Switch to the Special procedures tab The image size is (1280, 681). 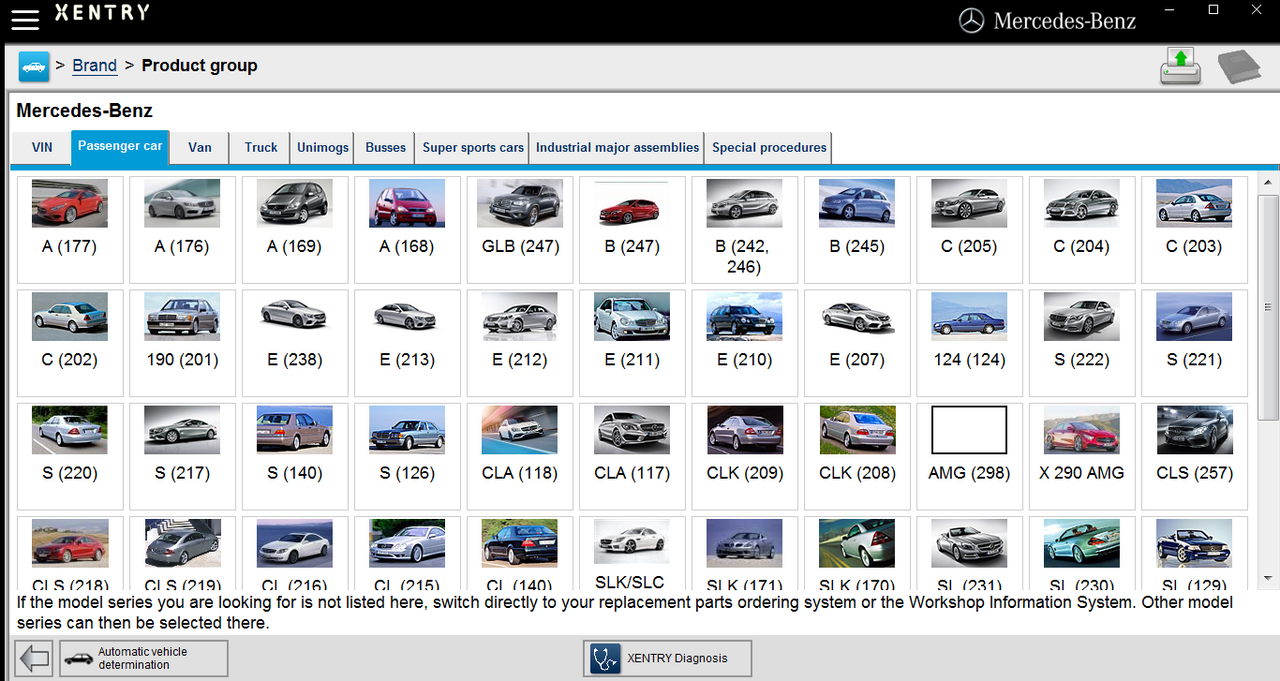[769, 148]
